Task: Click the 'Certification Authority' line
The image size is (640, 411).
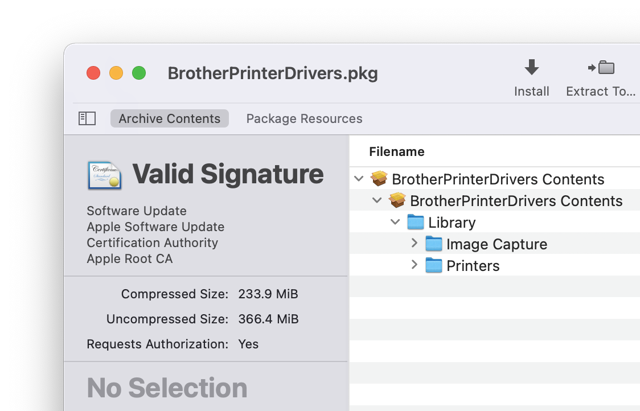Action: click(152, 242)
